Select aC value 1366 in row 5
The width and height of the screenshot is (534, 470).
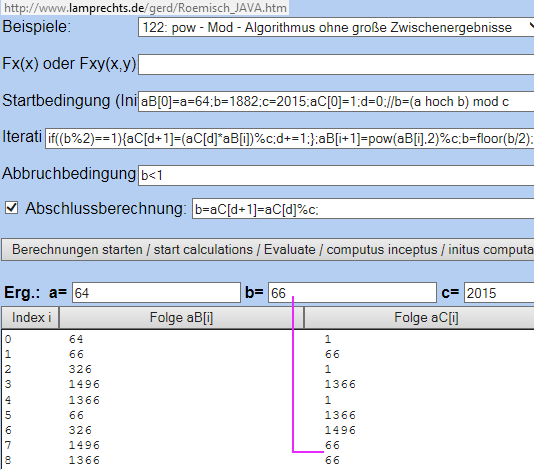click(340, 415)
